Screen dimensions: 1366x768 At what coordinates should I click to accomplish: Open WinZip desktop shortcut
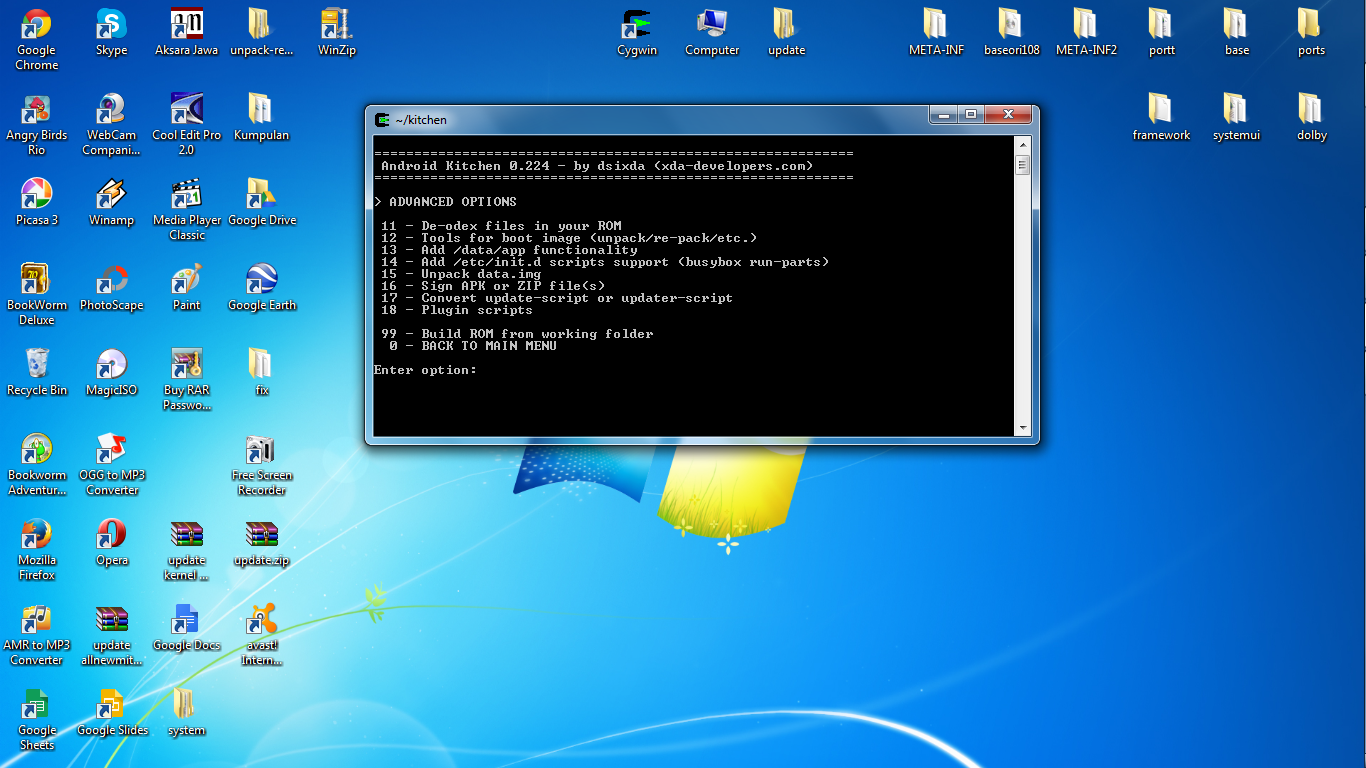tap(337, 32)
